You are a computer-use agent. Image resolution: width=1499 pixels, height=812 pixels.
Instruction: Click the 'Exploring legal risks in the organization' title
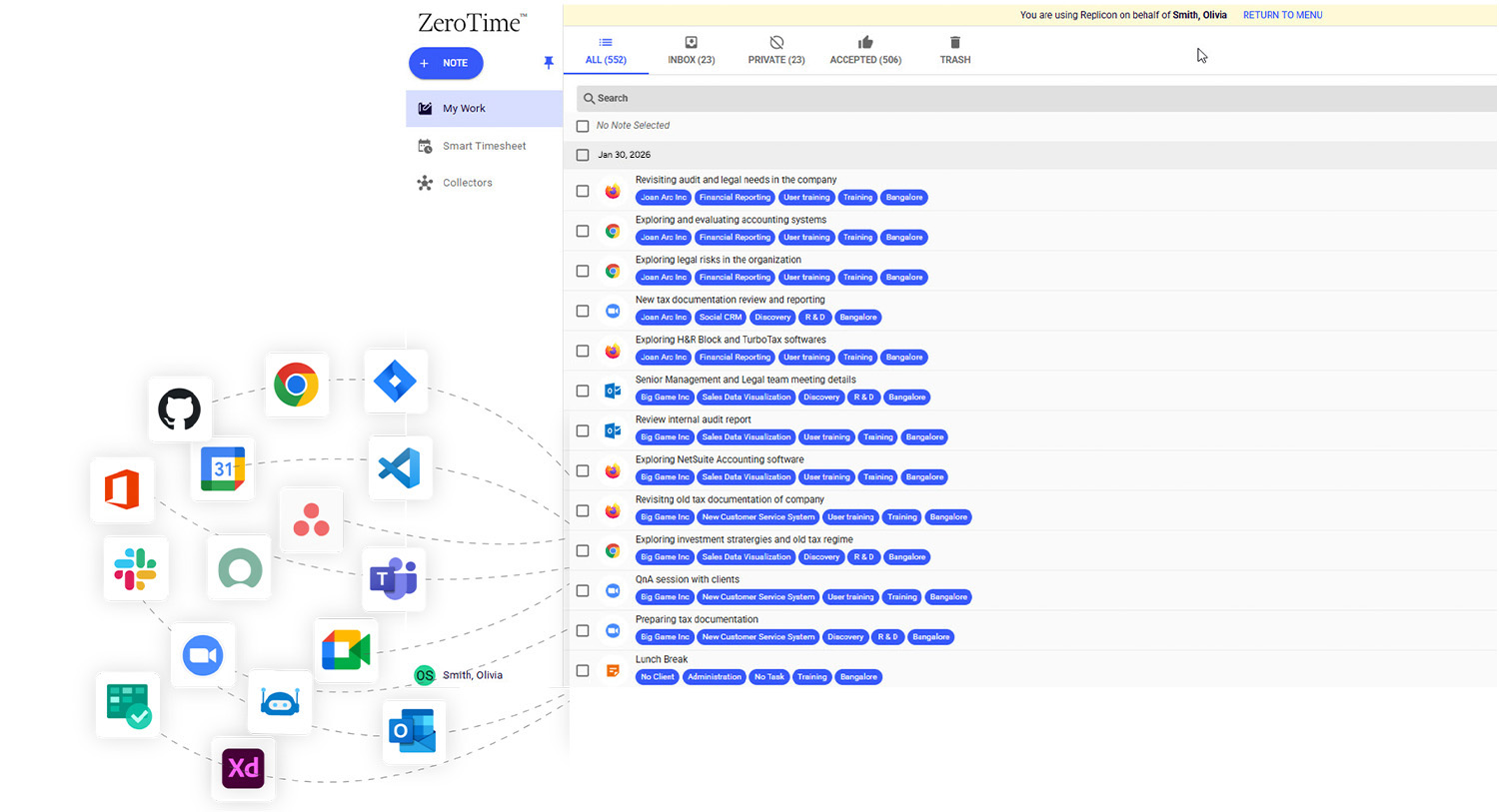719,260
